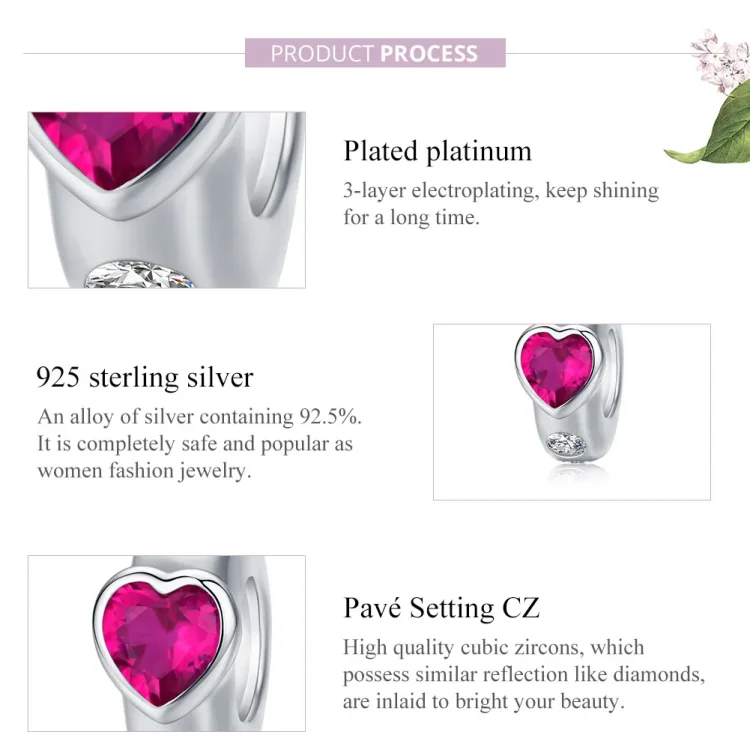Click the "Plated platinum" heading
The image size is (750, 750).
pyautogui.click(x=437, y=151)
